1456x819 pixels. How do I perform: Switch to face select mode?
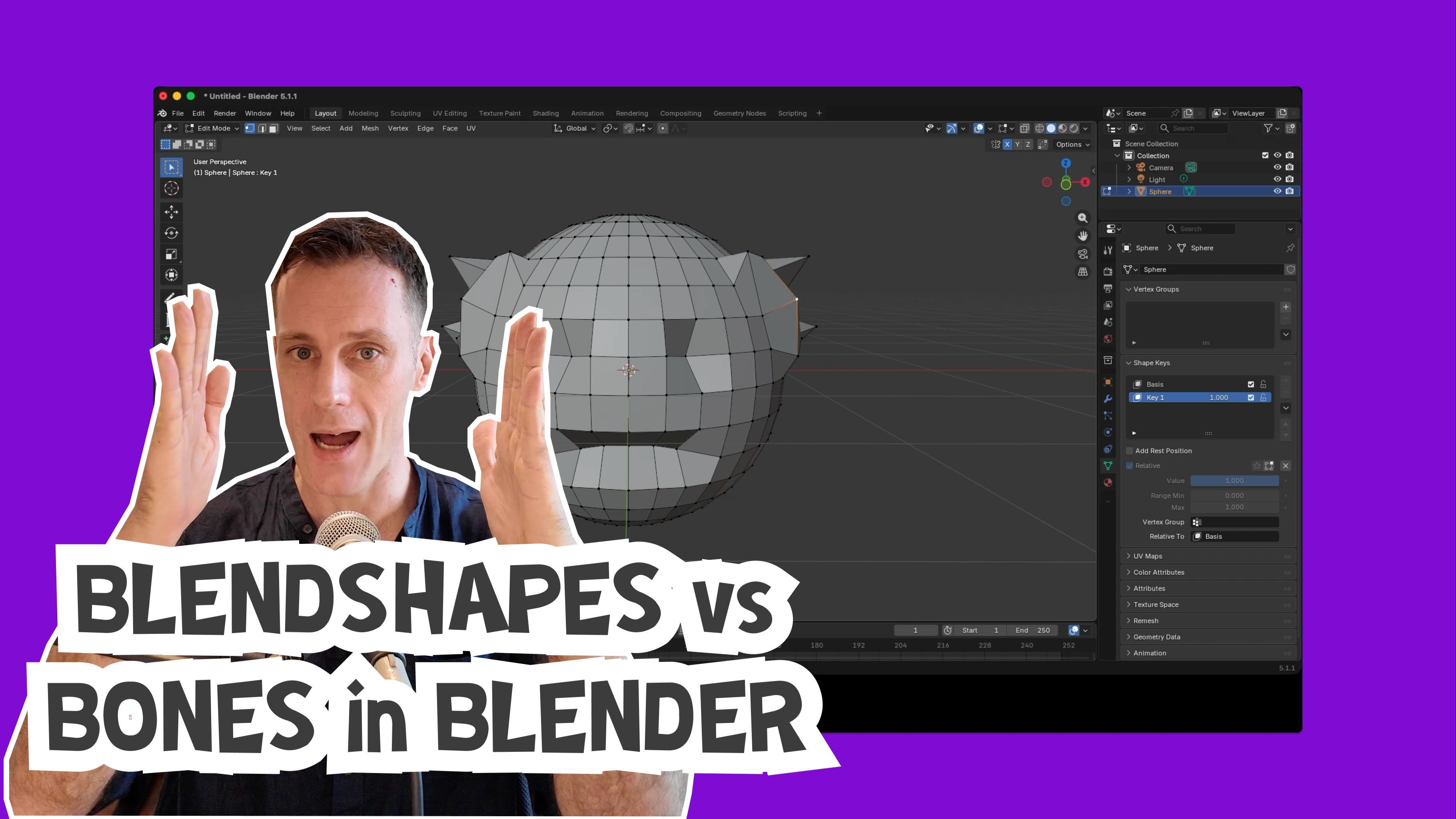click(x=274, y=128)
